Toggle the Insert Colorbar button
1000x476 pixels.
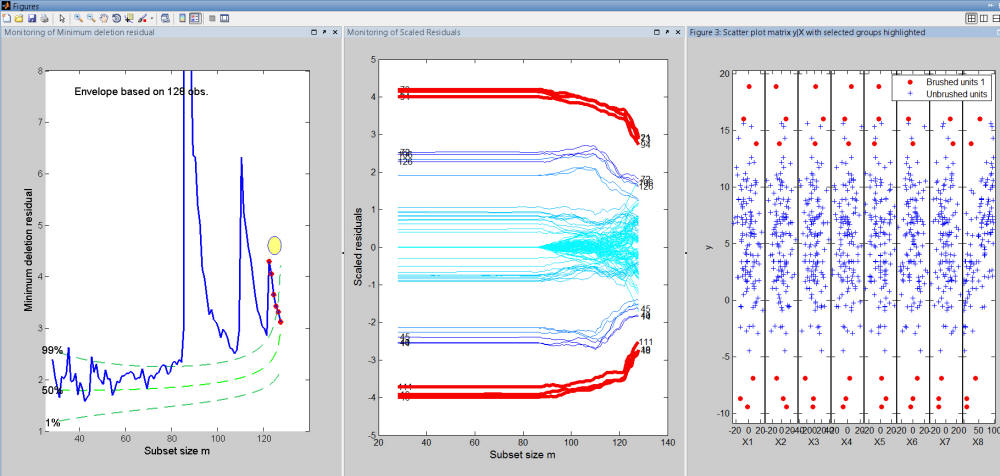point(182,19)
